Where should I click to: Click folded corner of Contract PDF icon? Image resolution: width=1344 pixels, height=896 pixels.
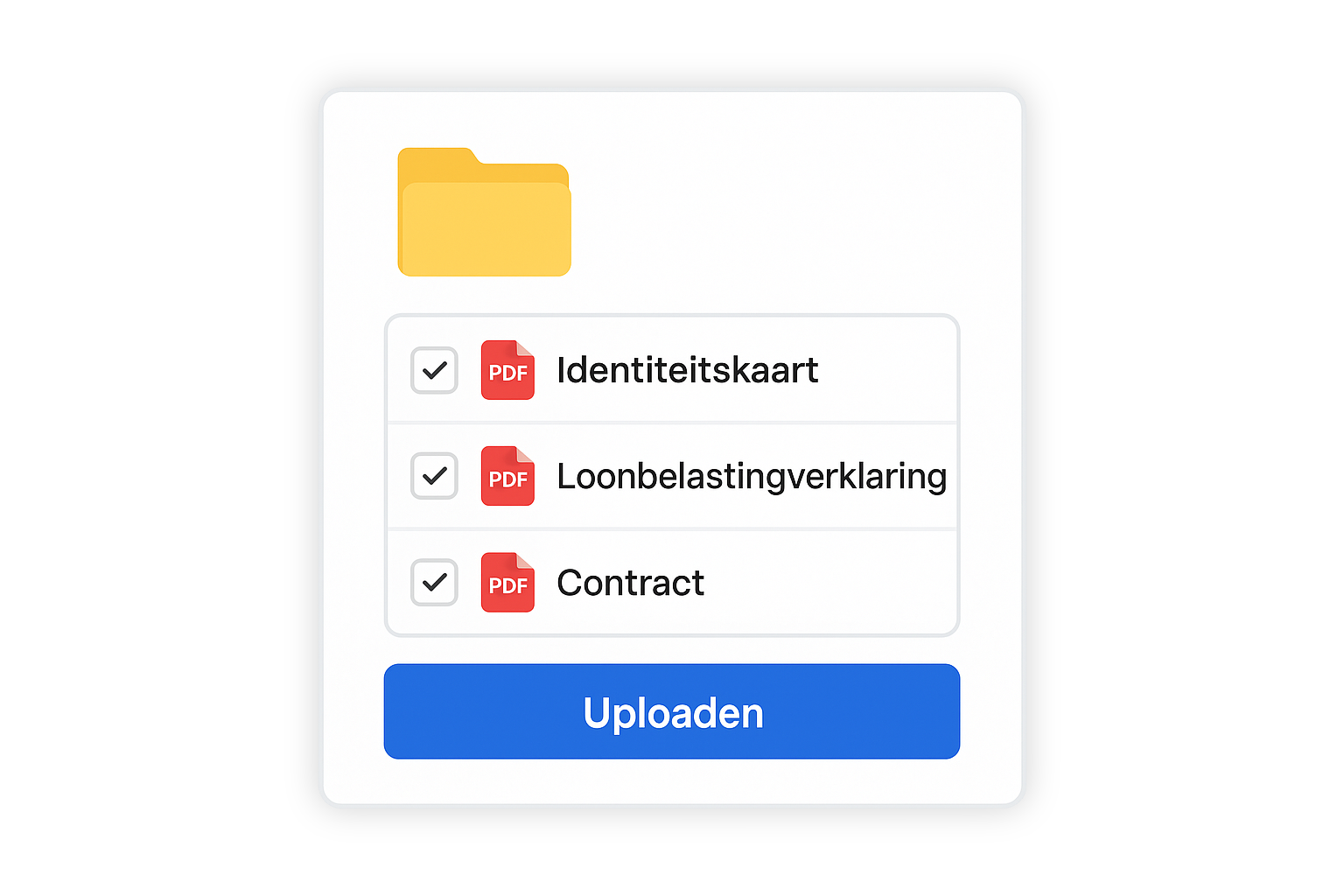(525, 561)
